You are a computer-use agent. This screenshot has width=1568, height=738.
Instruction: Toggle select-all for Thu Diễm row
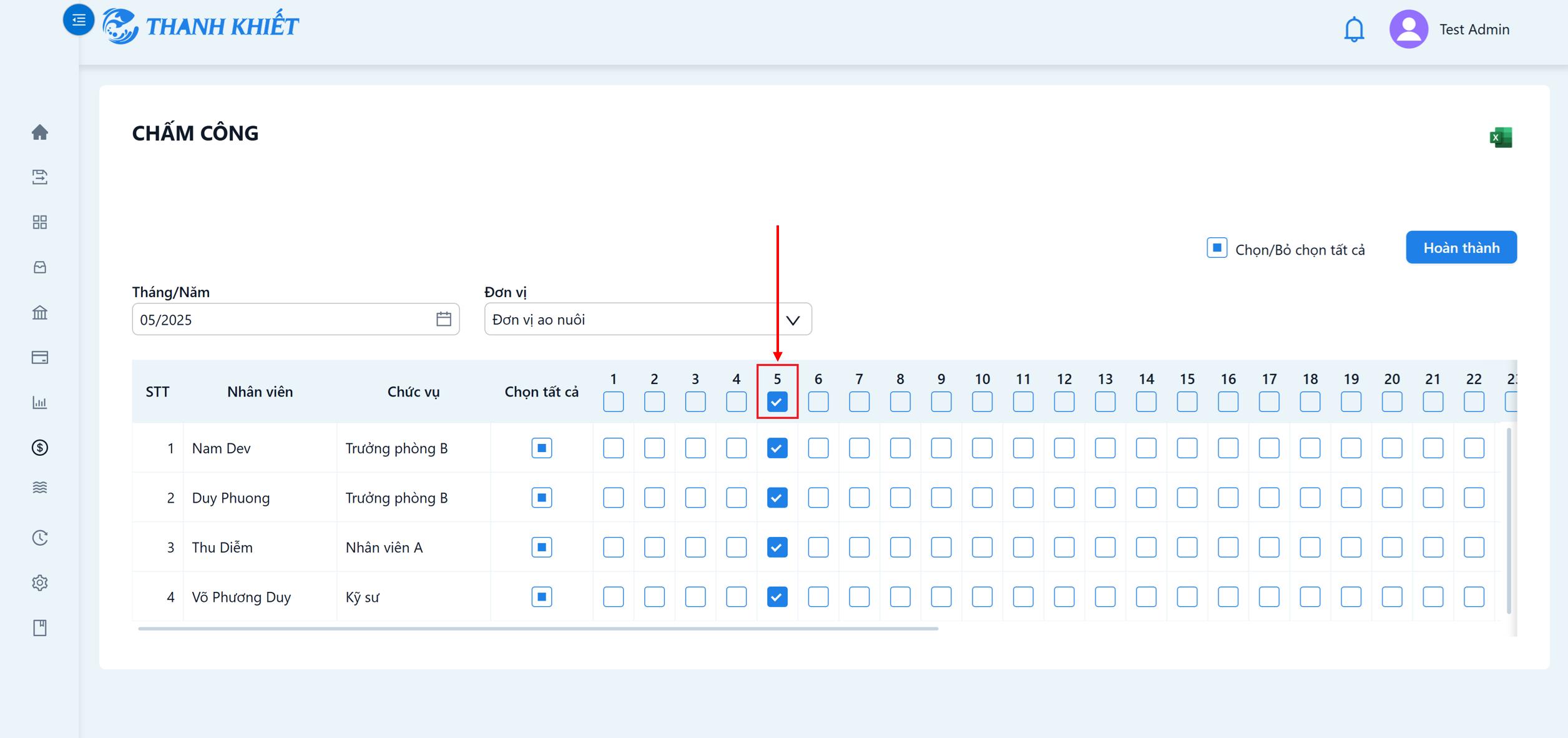[542, 547]
